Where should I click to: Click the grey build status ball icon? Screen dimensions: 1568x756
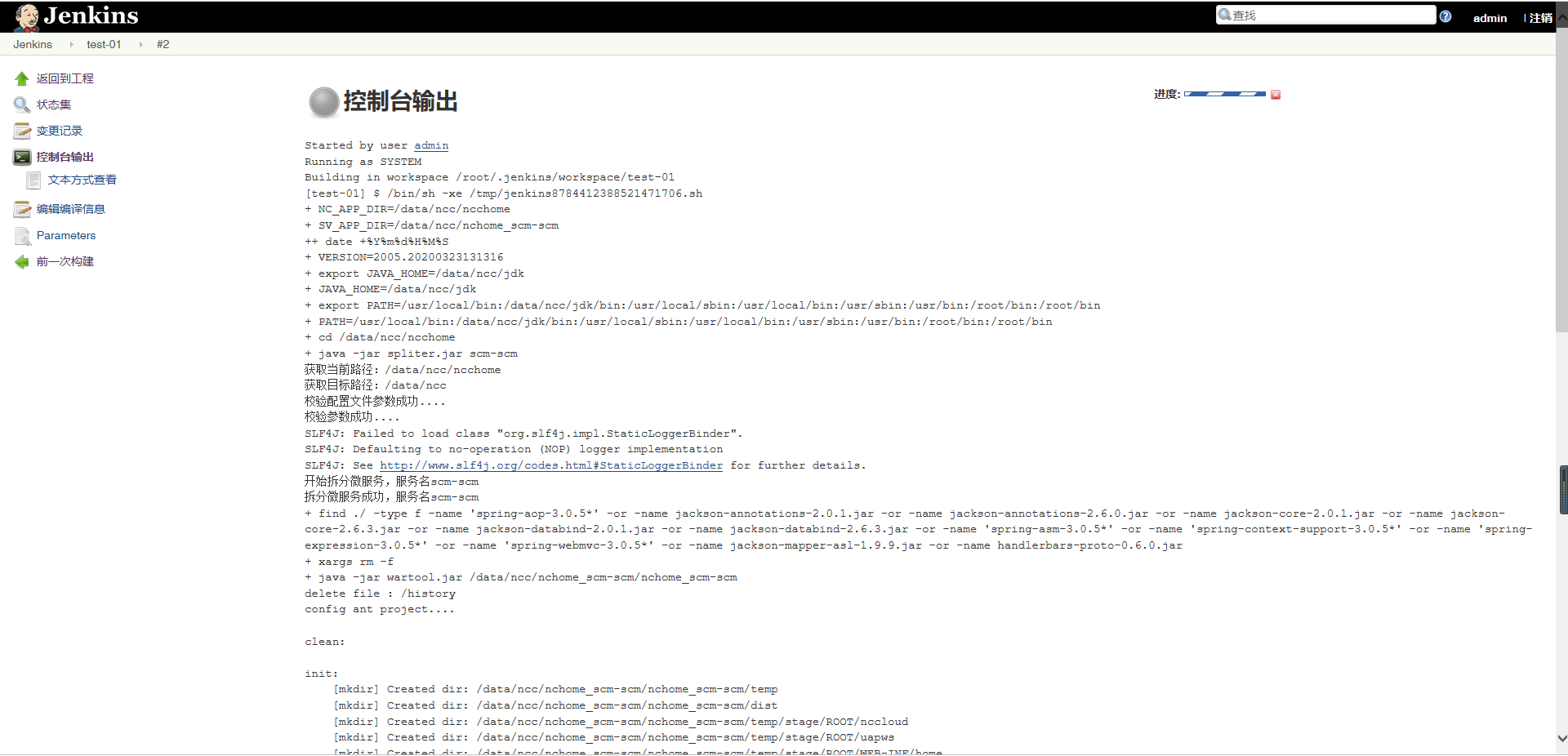[324, 102]
